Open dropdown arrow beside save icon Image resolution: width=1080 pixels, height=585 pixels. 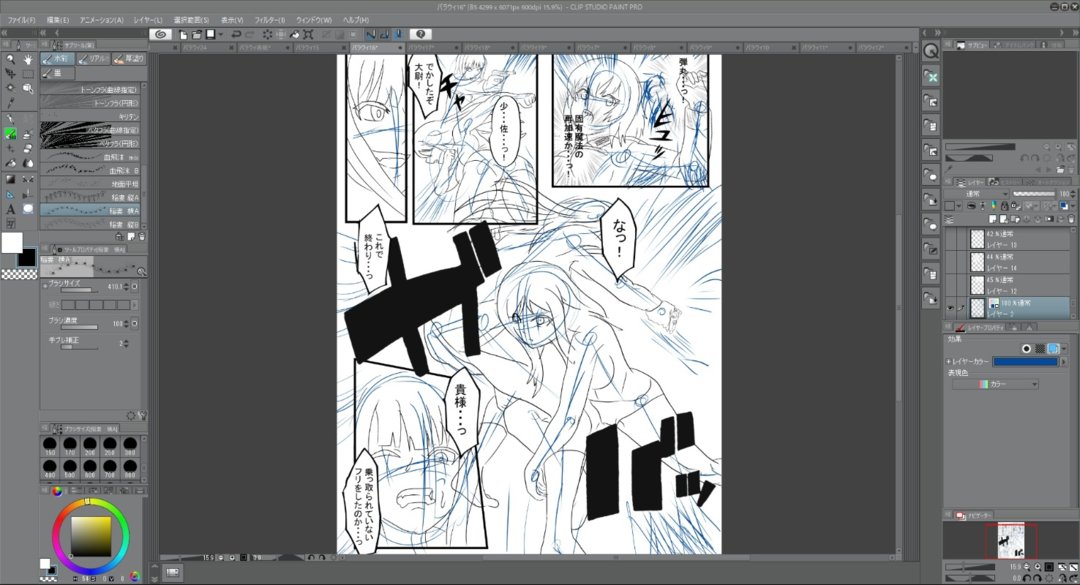coord(220,34)
